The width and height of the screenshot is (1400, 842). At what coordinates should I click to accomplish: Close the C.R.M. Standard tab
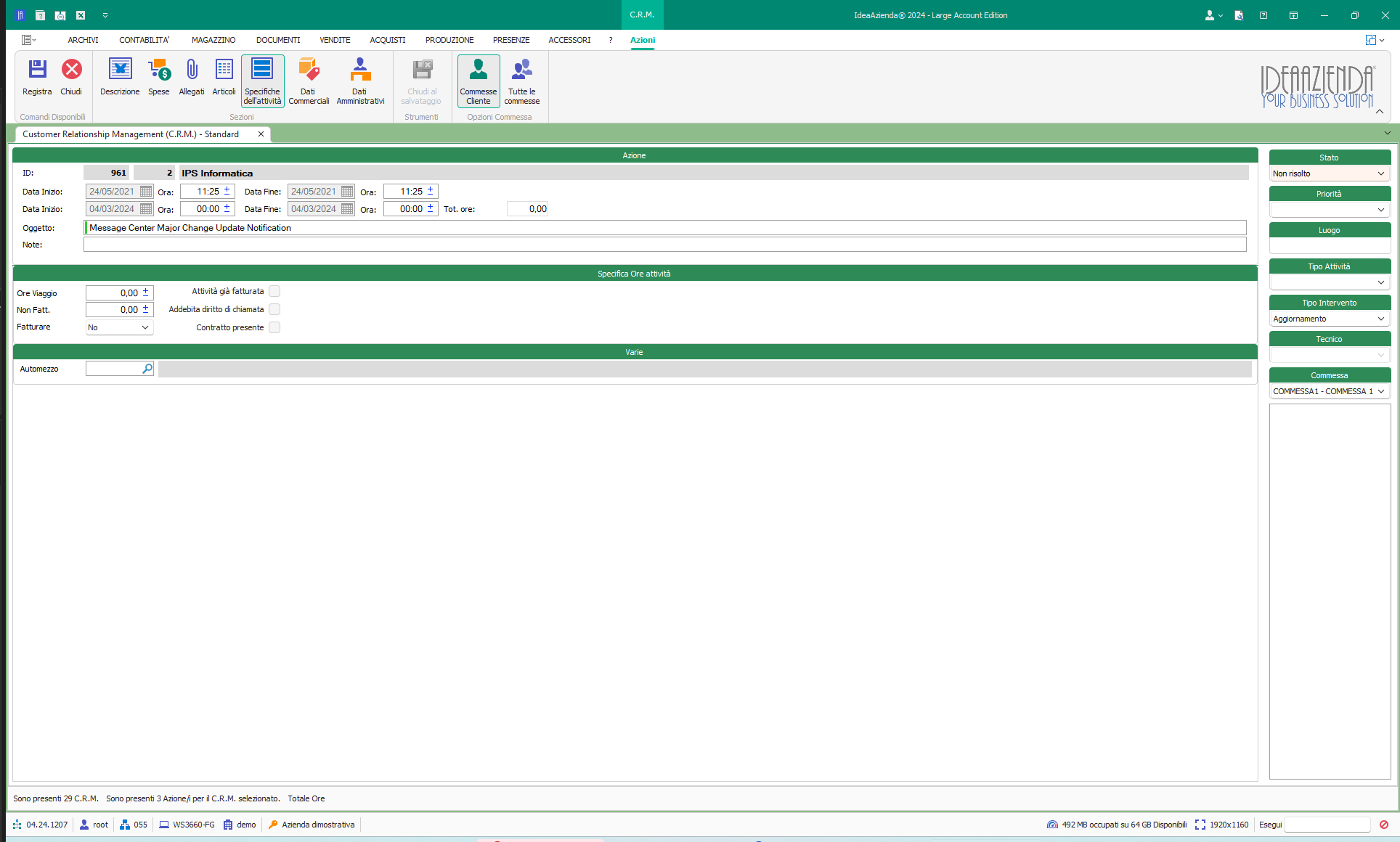click(261, 134)
